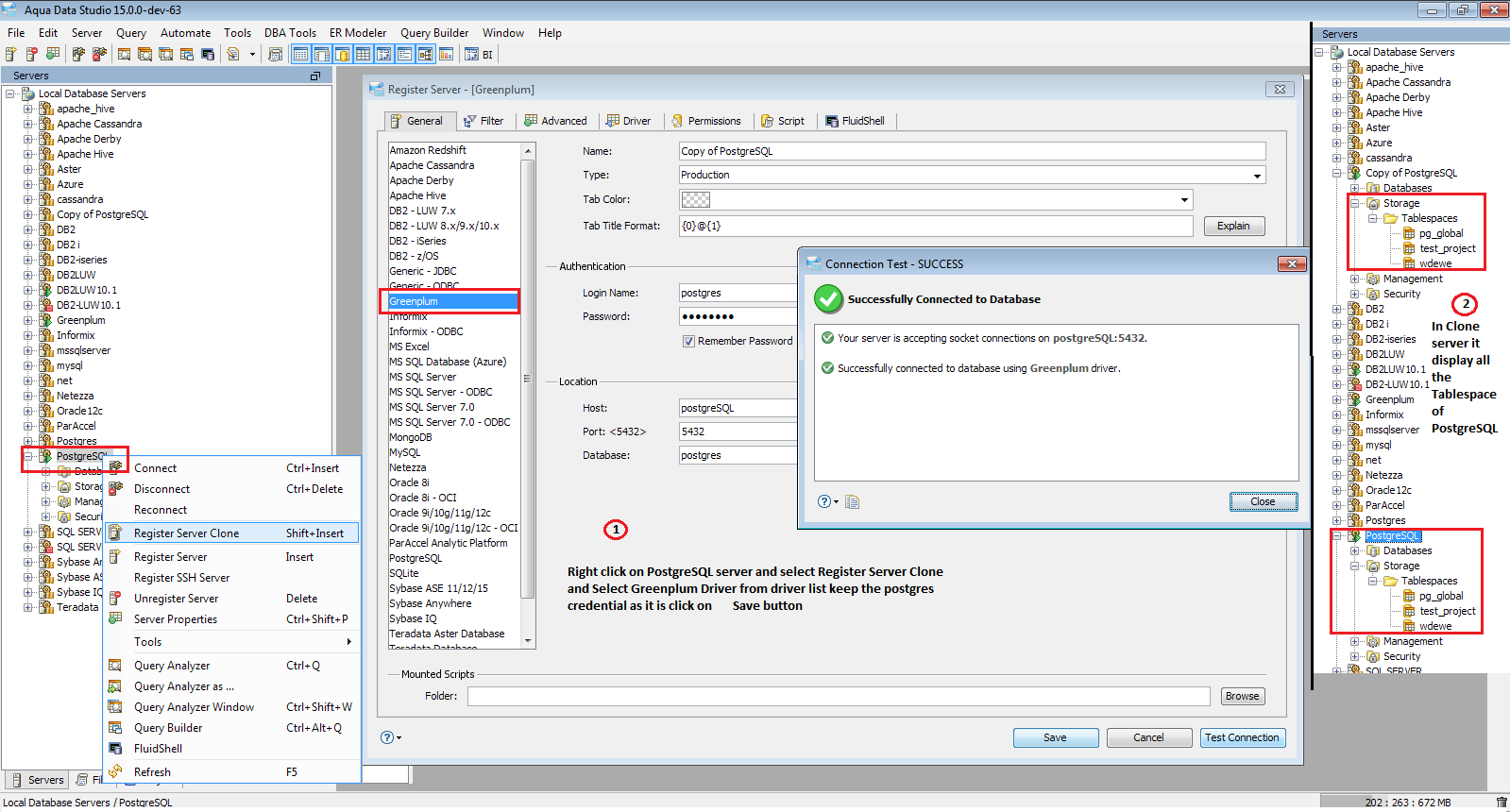The width and height of the screenshot is (1510, 812).
Task: Select MS SQL Server in the driver list
Action: [x=453, y=377]
